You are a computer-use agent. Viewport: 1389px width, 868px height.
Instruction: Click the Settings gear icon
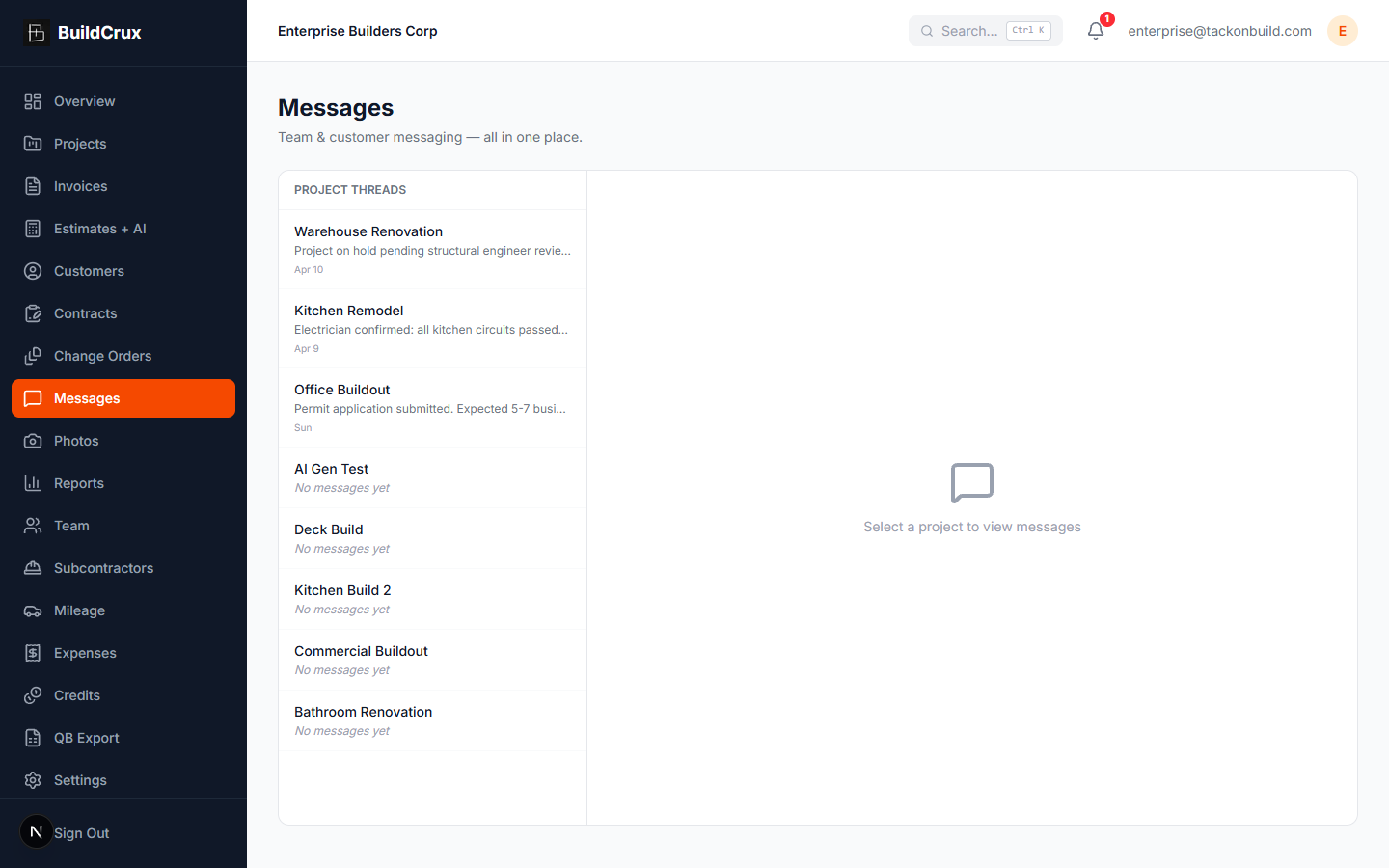(33, 780)
